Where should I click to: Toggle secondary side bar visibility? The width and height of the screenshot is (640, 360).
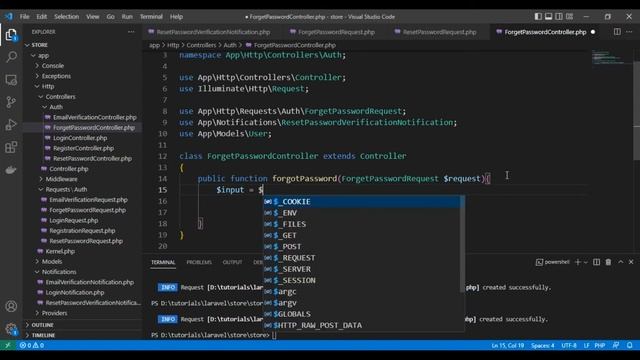tap(559, 16)
